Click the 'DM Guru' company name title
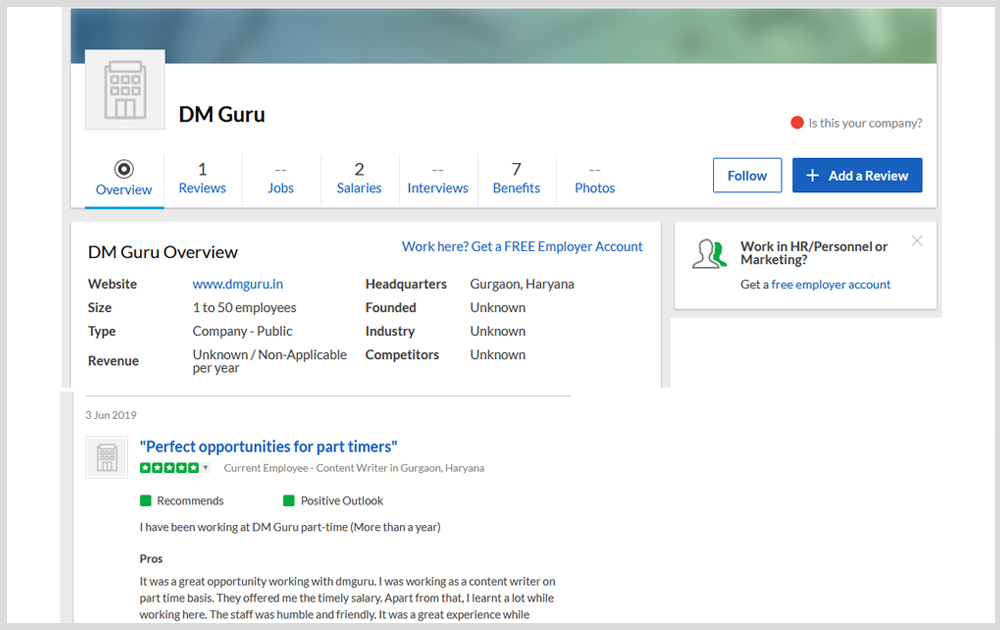Screen dimensions: 1000x630 (x=221, y=115)
